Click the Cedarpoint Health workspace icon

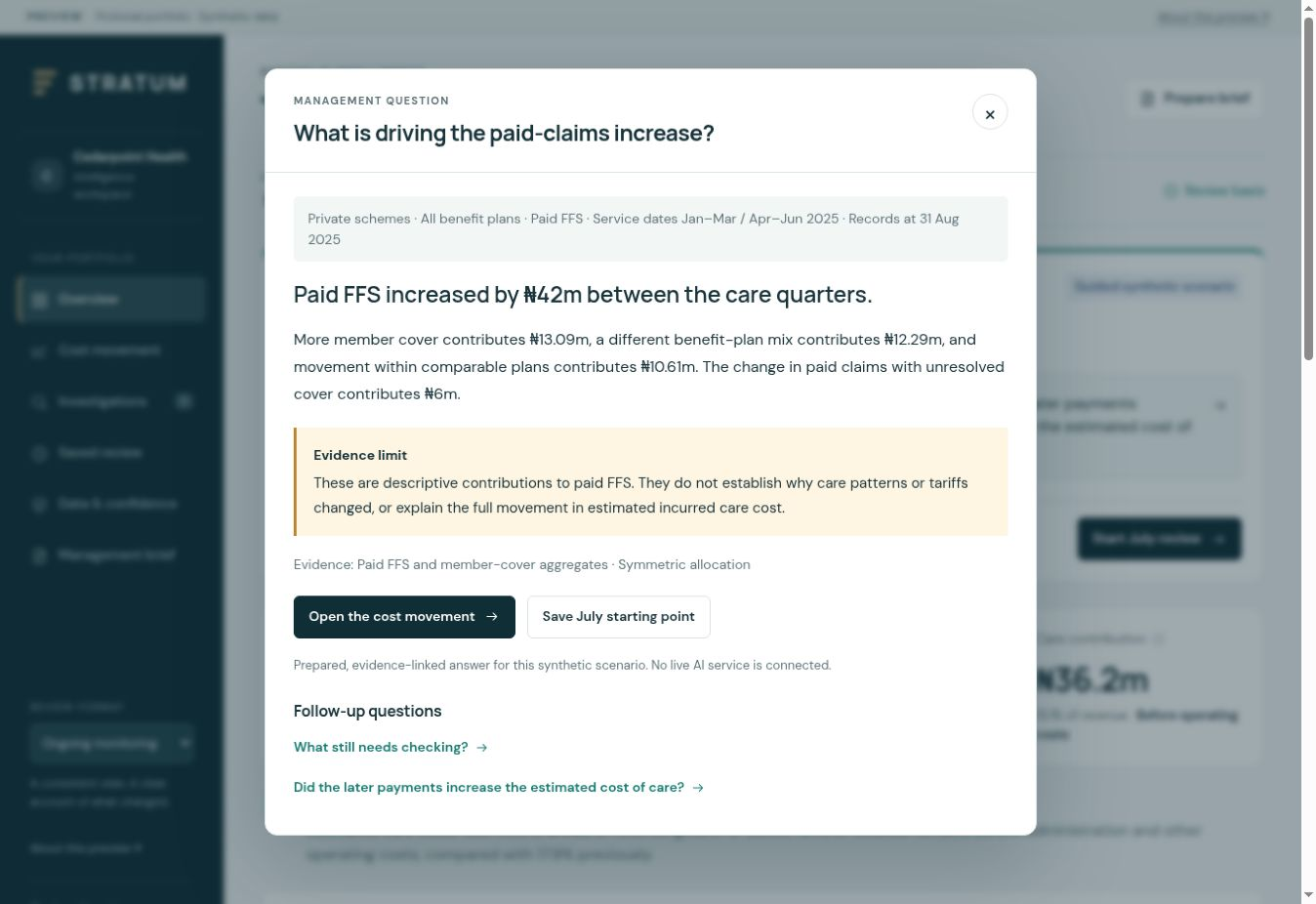[x=46, y=175]
